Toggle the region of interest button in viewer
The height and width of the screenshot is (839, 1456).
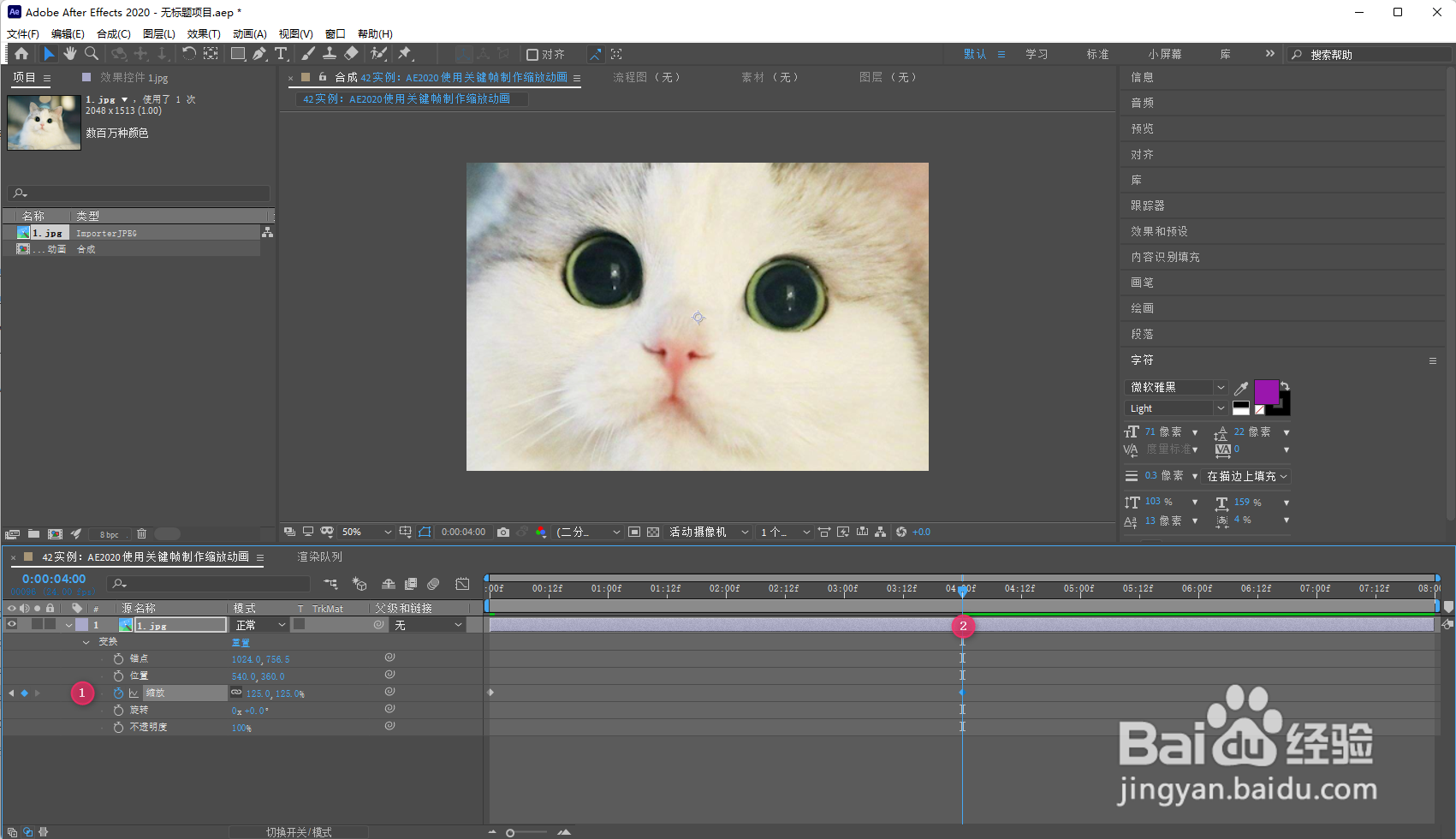click(x=634, y=533)
